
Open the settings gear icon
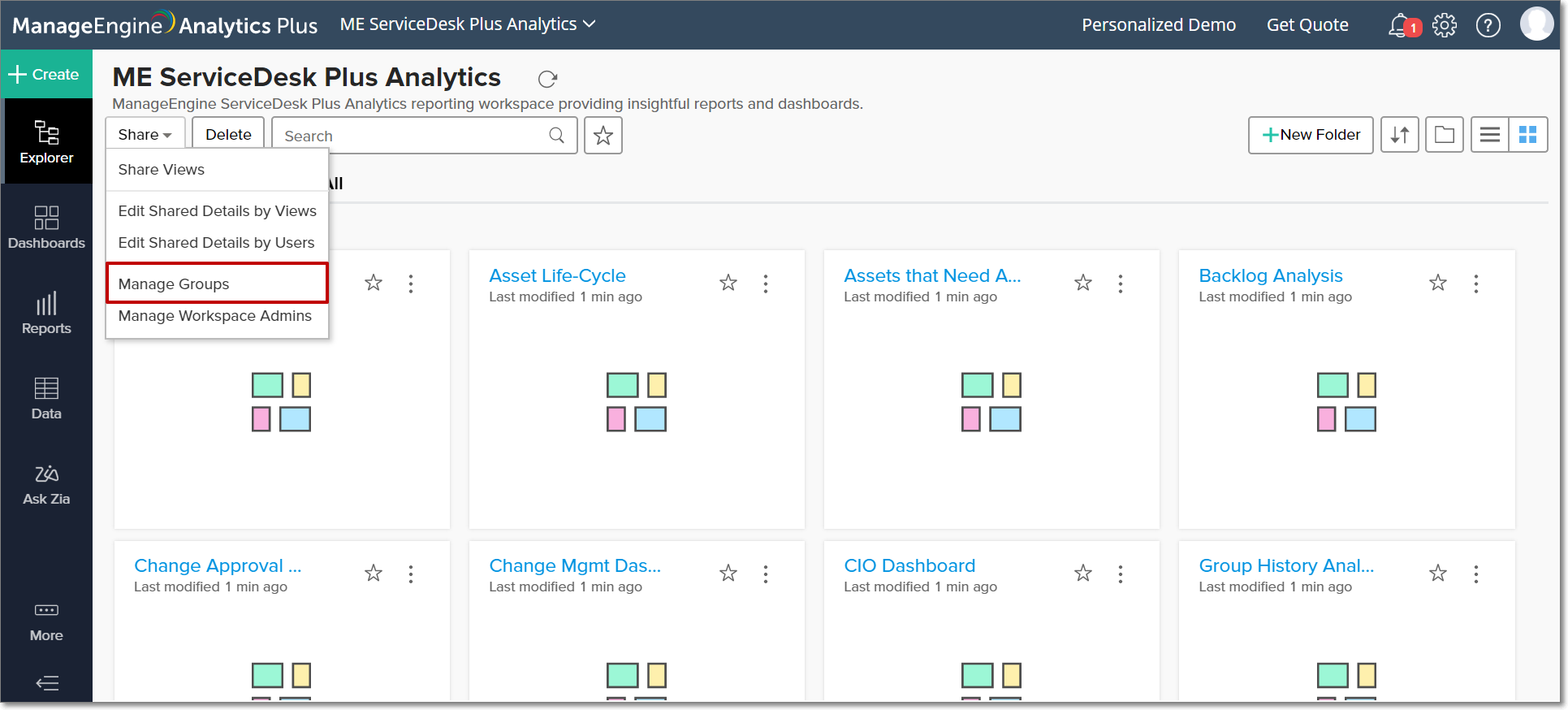pos(1445,26)
